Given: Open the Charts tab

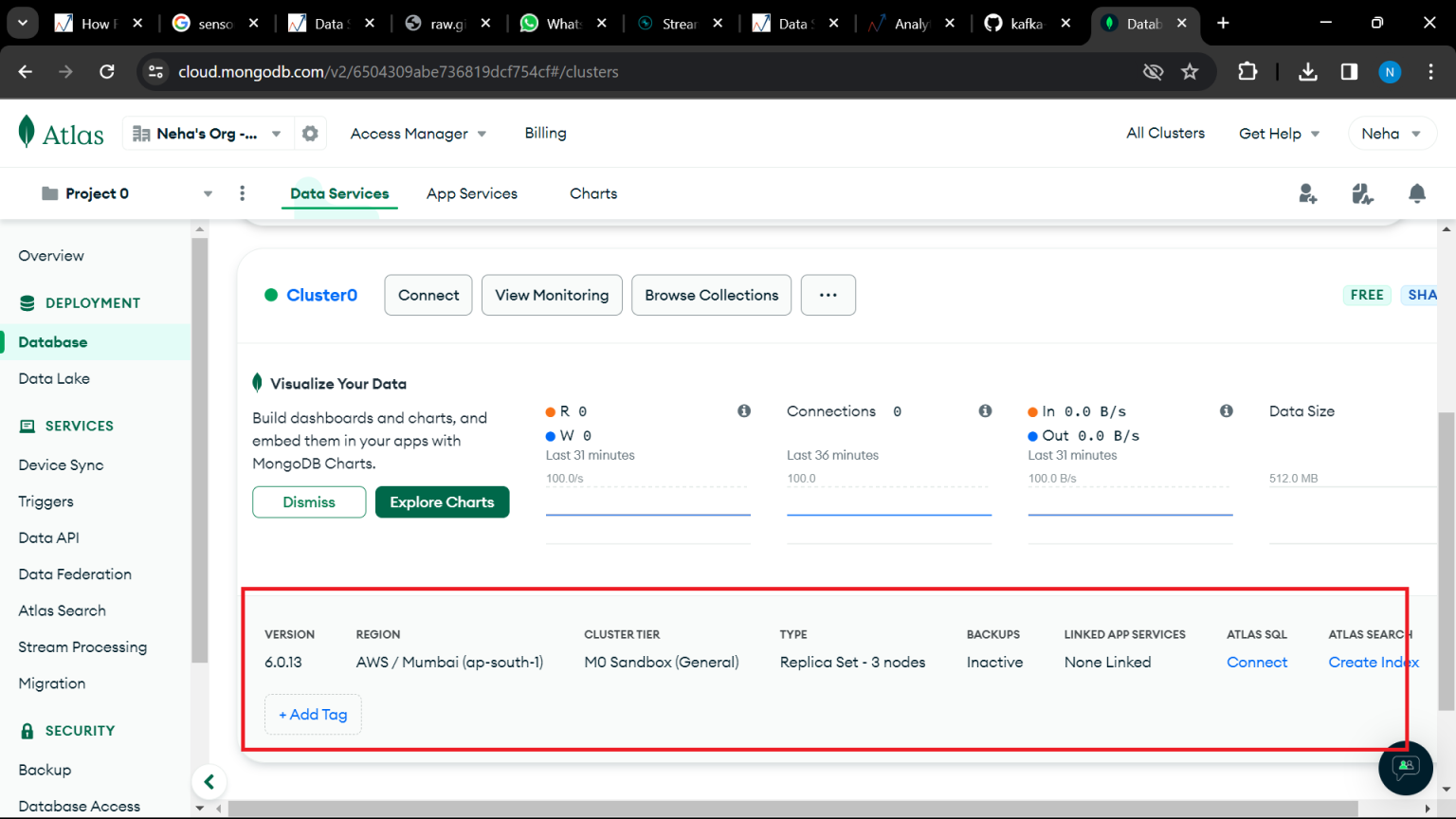Looking at the screenshot, I should tap(592, 193).
